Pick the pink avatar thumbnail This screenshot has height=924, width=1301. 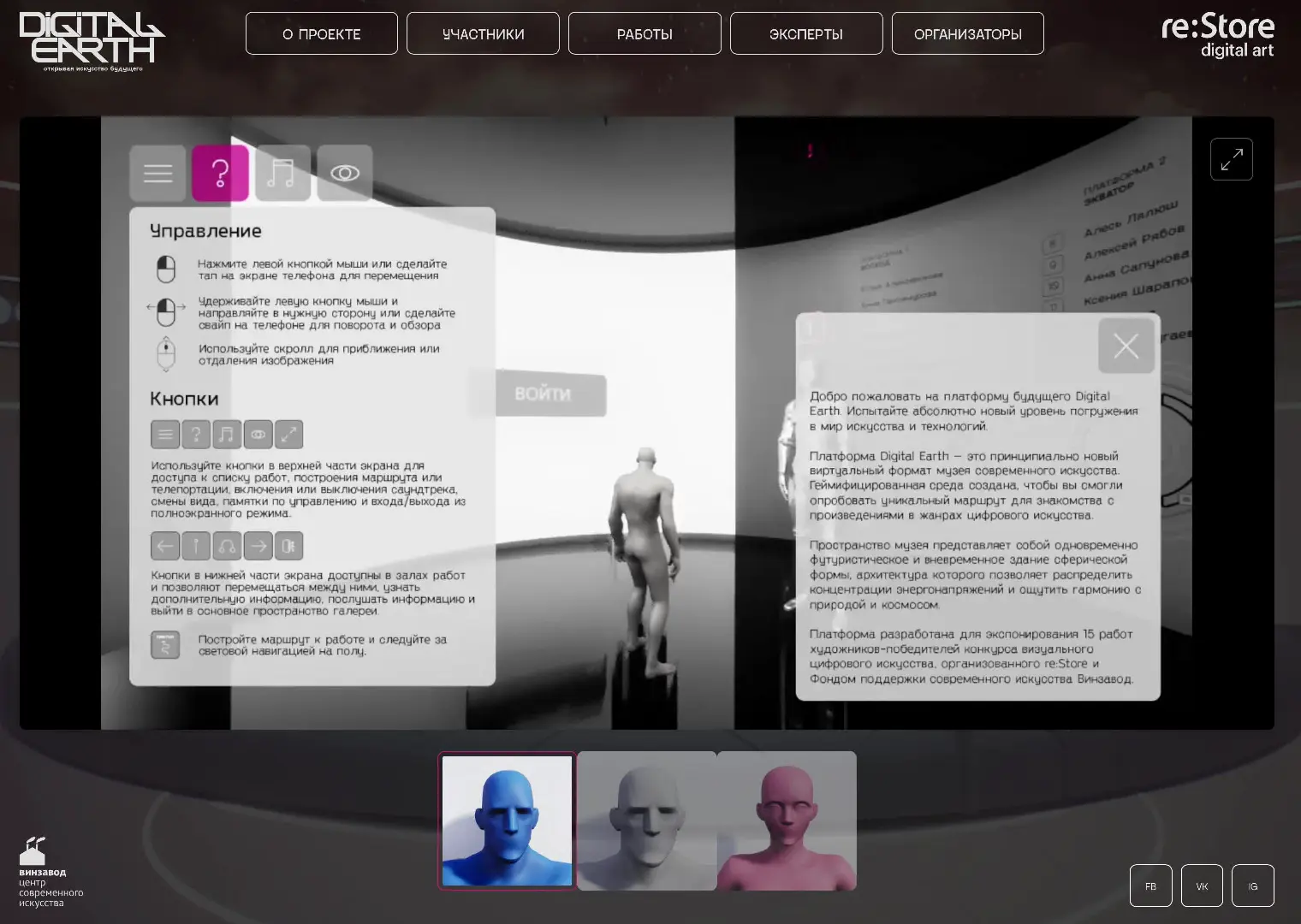787,820
